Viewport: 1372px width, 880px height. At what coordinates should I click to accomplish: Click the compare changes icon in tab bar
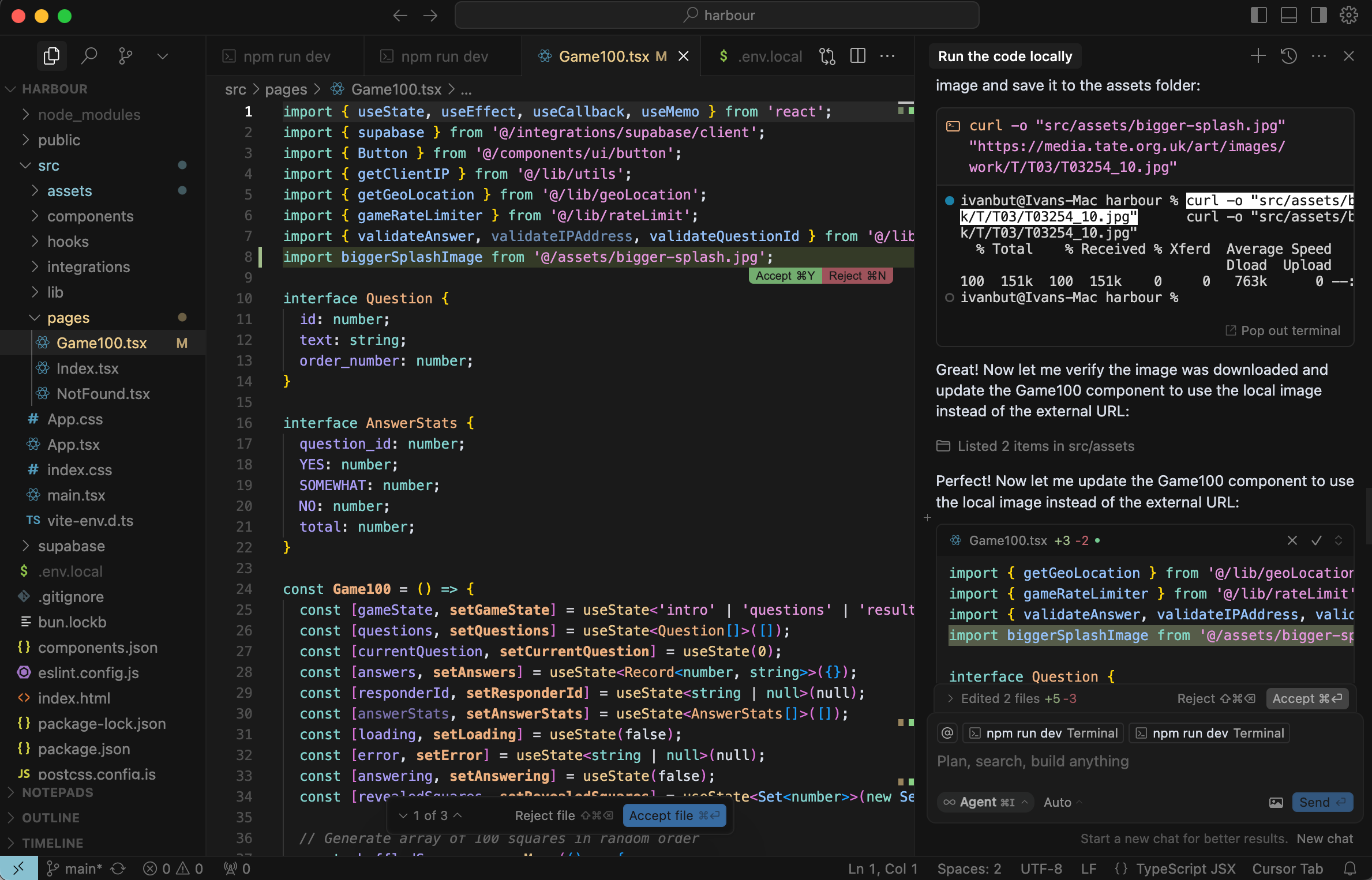[827, 56]
